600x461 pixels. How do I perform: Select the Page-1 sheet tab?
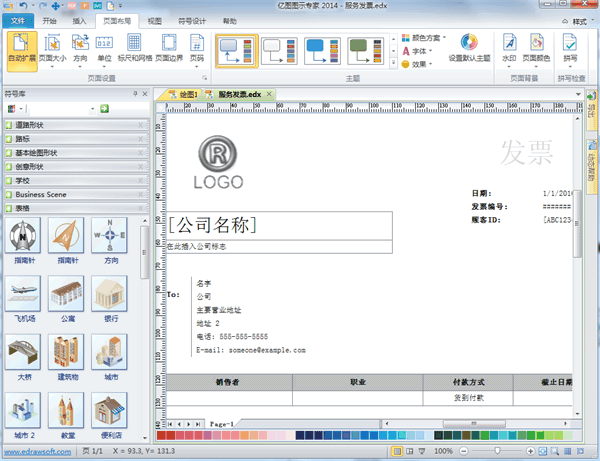point(222,424)
